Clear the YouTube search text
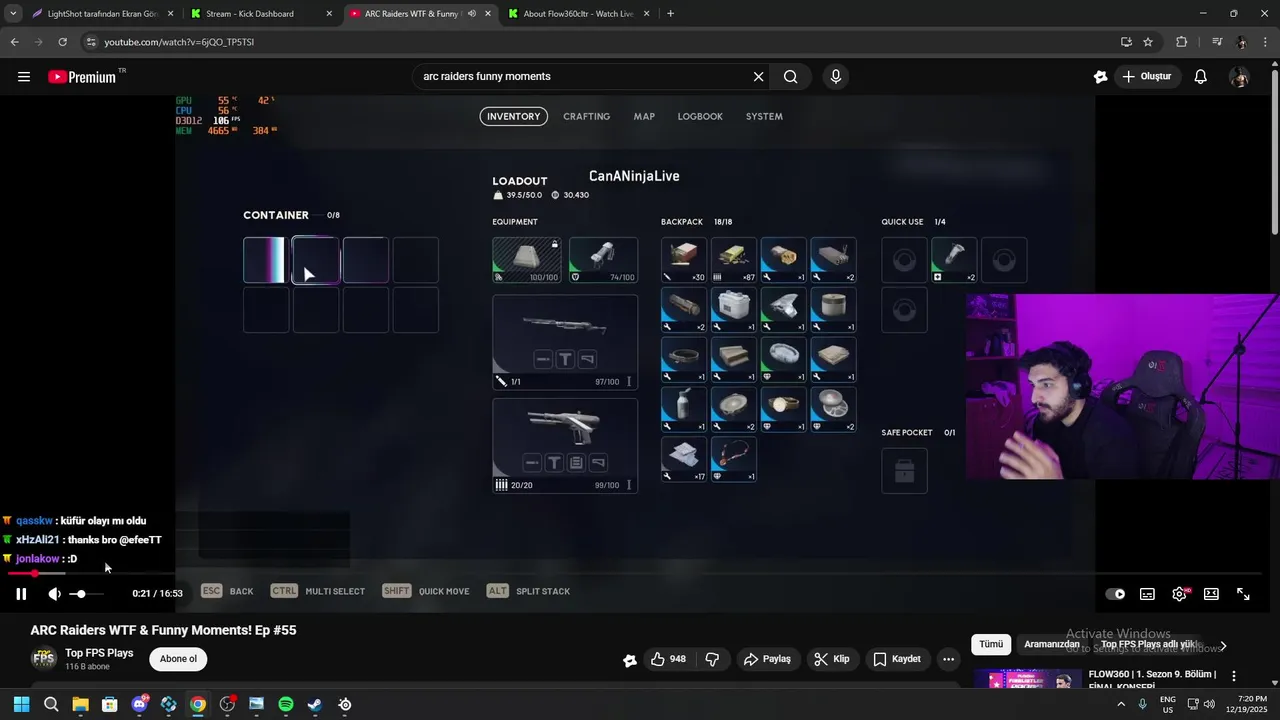1280x720 pixels. pyautogui.click(x=758, y=77)
